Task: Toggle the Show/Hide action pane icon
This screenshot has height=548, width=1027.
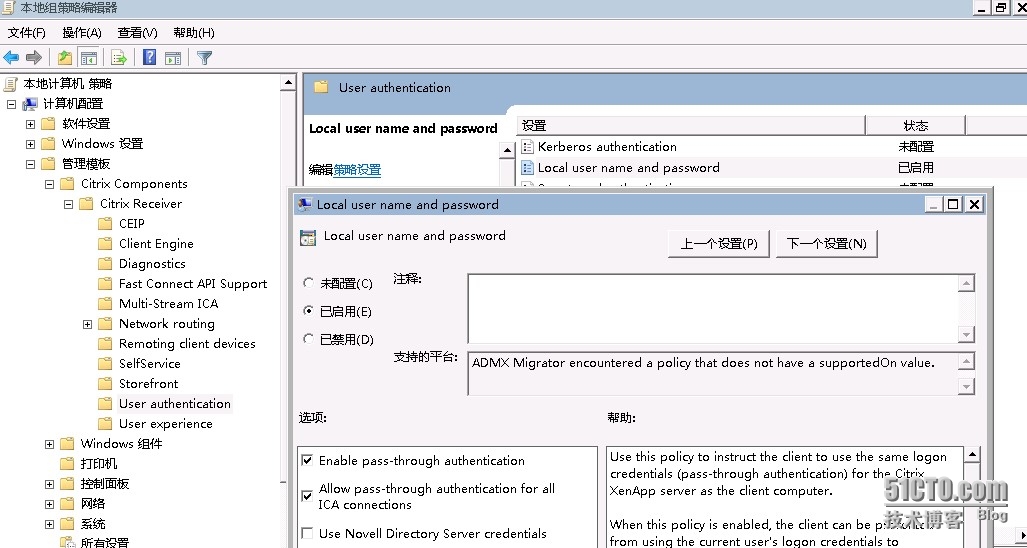Action: pyautogui.click(x=173, y=58)
